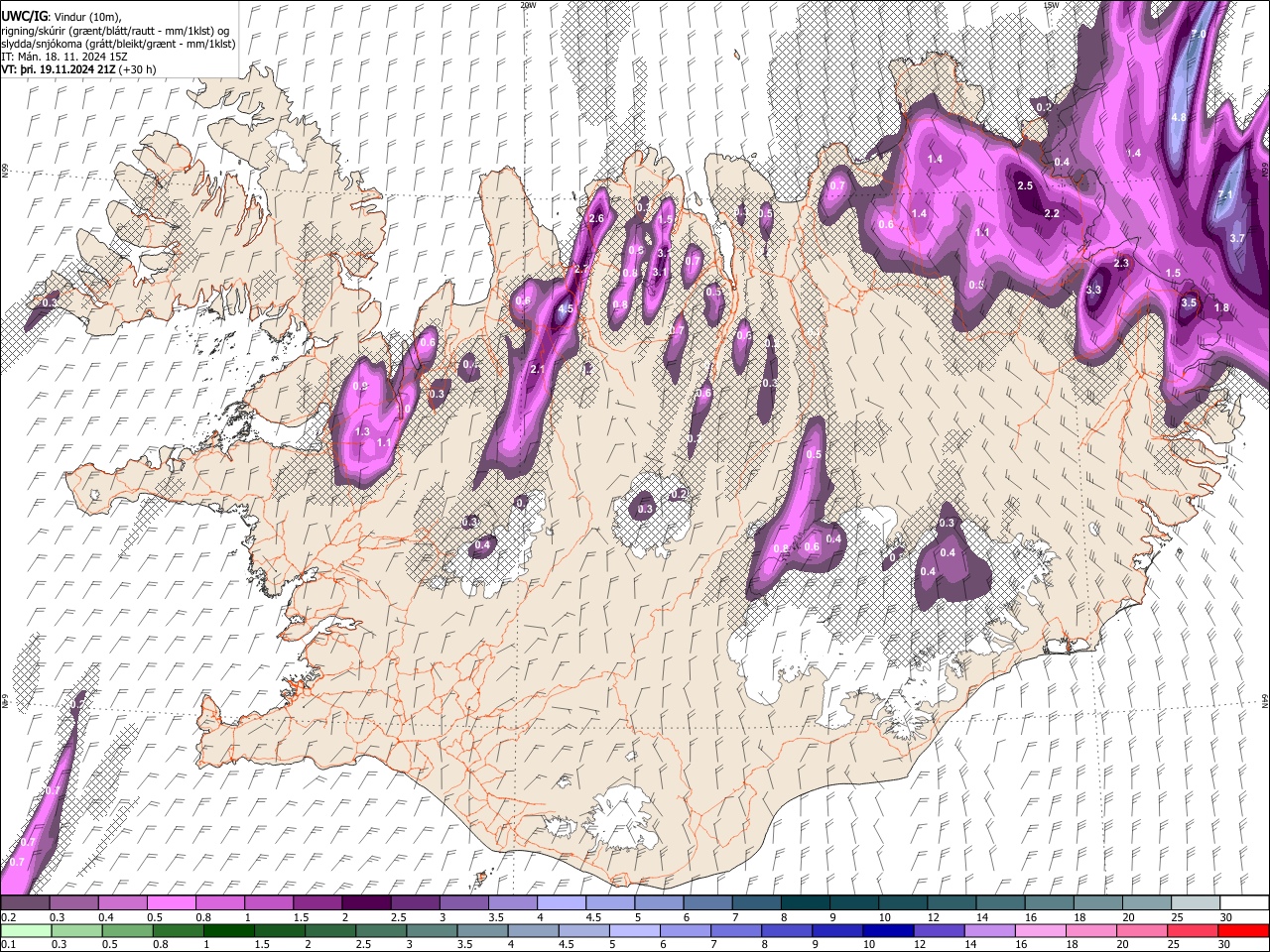Screen dimensions: 1270x952
Task: Click the "VT: þri. 19.11.2024 21Z" valid time text
Action: (x=59, y=69)
